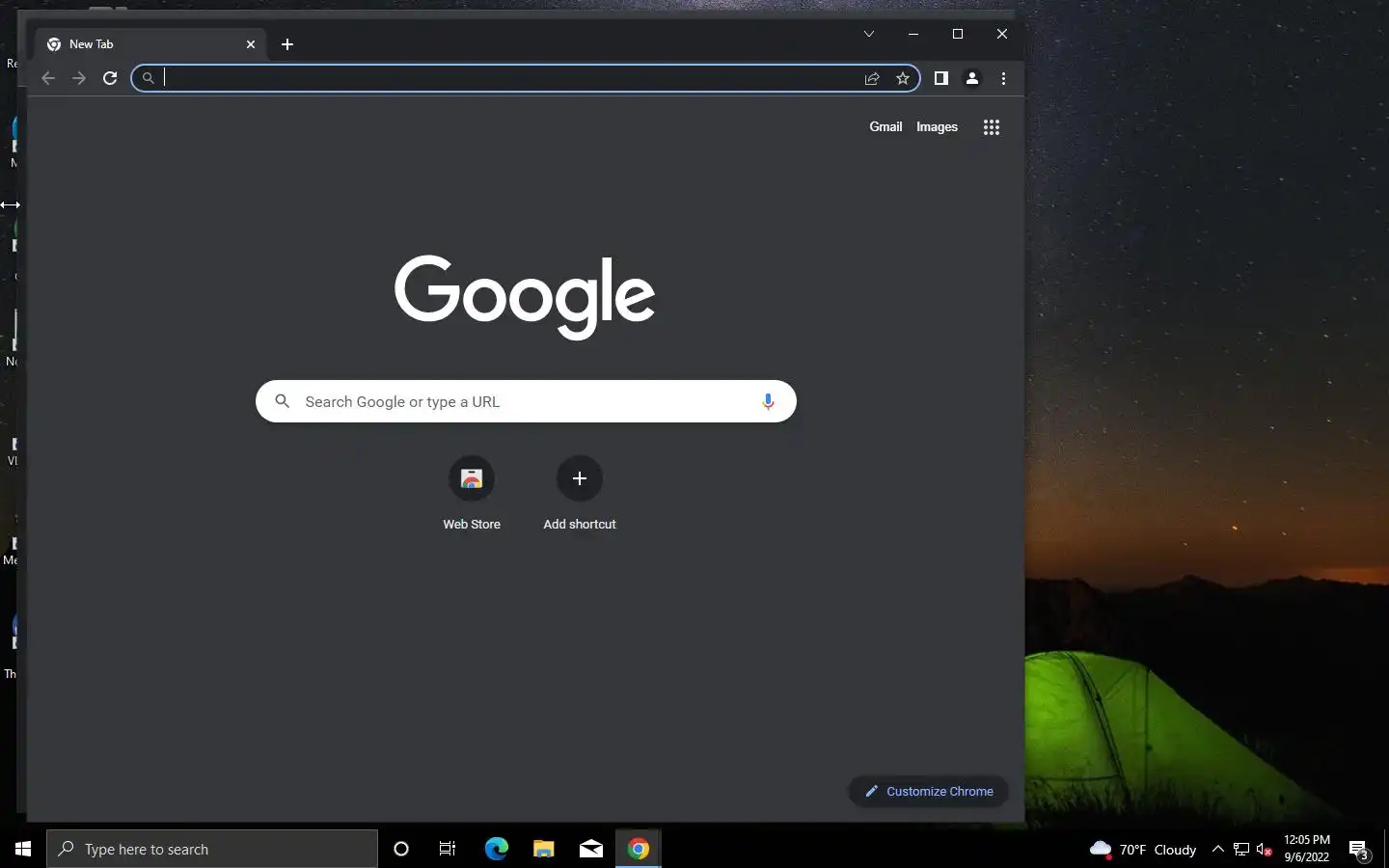Open the Chrome three-dot menu
1389x868 pixels.
1003,78
